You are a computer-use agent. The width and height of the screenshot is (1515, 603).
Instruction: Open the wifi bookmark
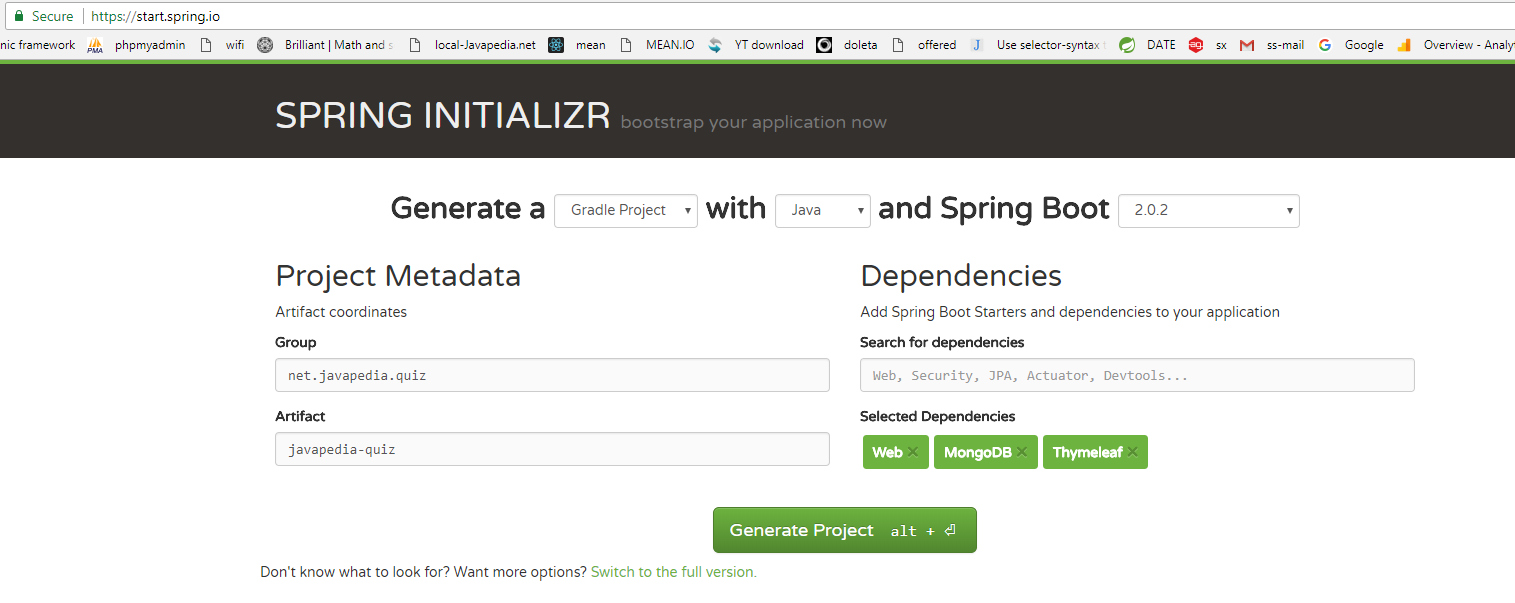click(222, 45)
